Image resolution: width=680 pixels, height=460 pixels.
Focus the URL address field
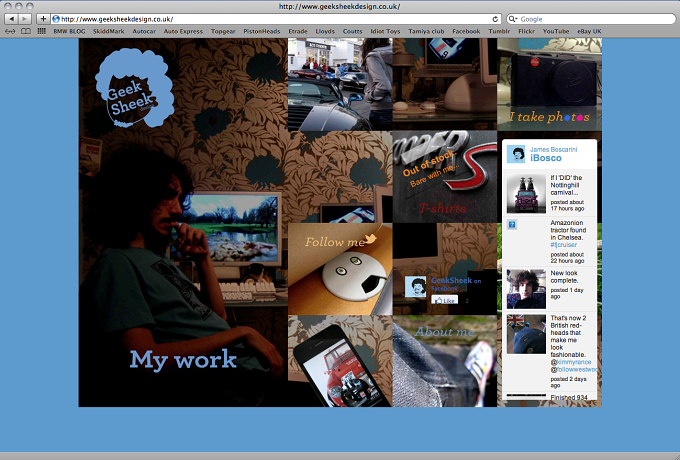pos(275,19)
